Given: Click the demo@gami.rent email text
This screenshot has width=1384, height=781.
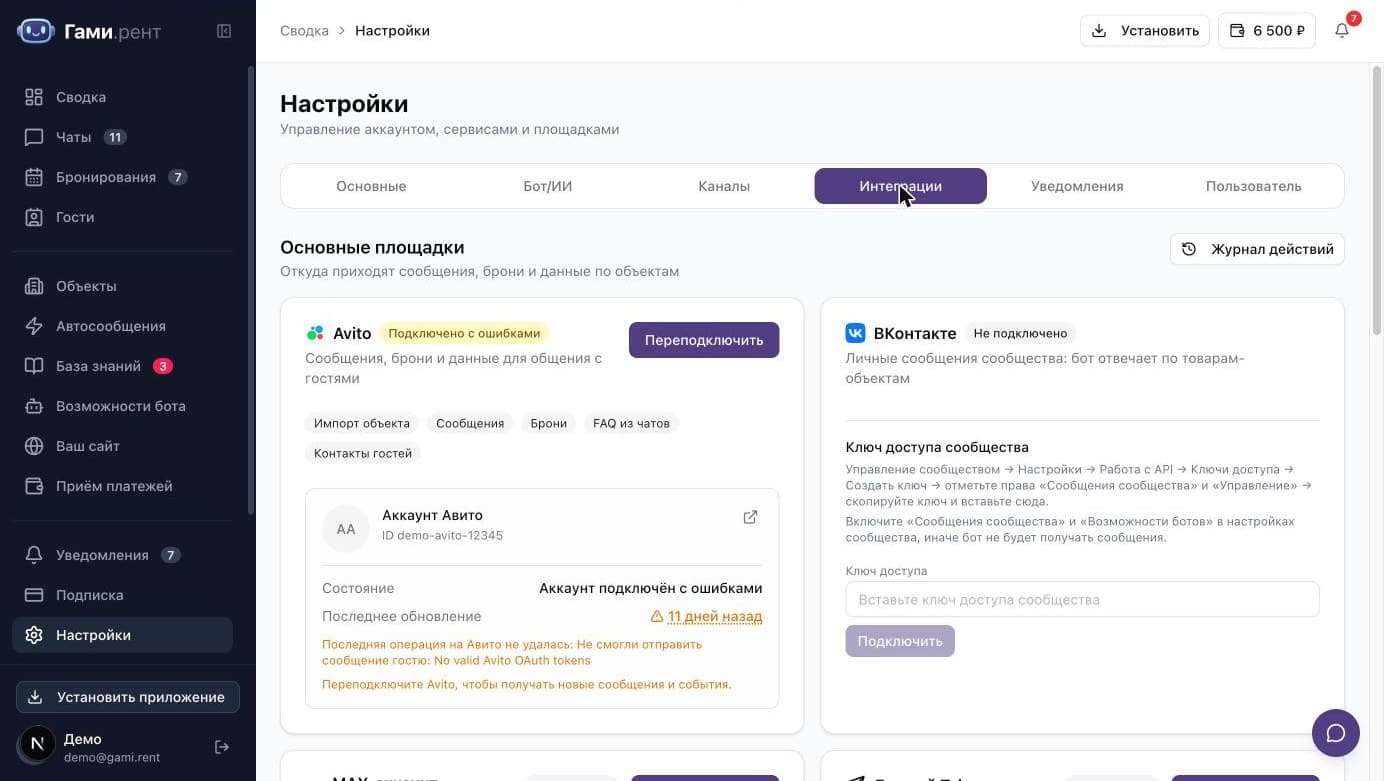Looking at the screenshot, I should click(x=112, y=758).
